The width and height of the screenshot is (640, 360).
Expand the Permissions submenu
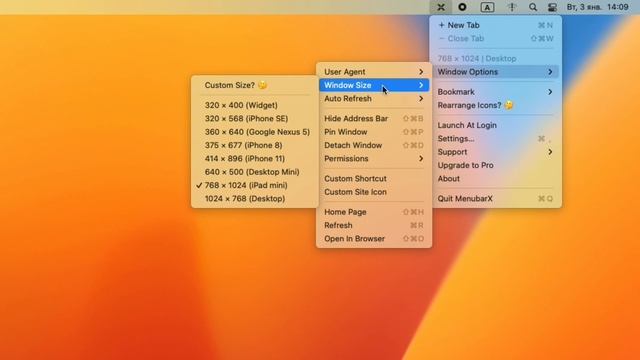coord(374,159)
